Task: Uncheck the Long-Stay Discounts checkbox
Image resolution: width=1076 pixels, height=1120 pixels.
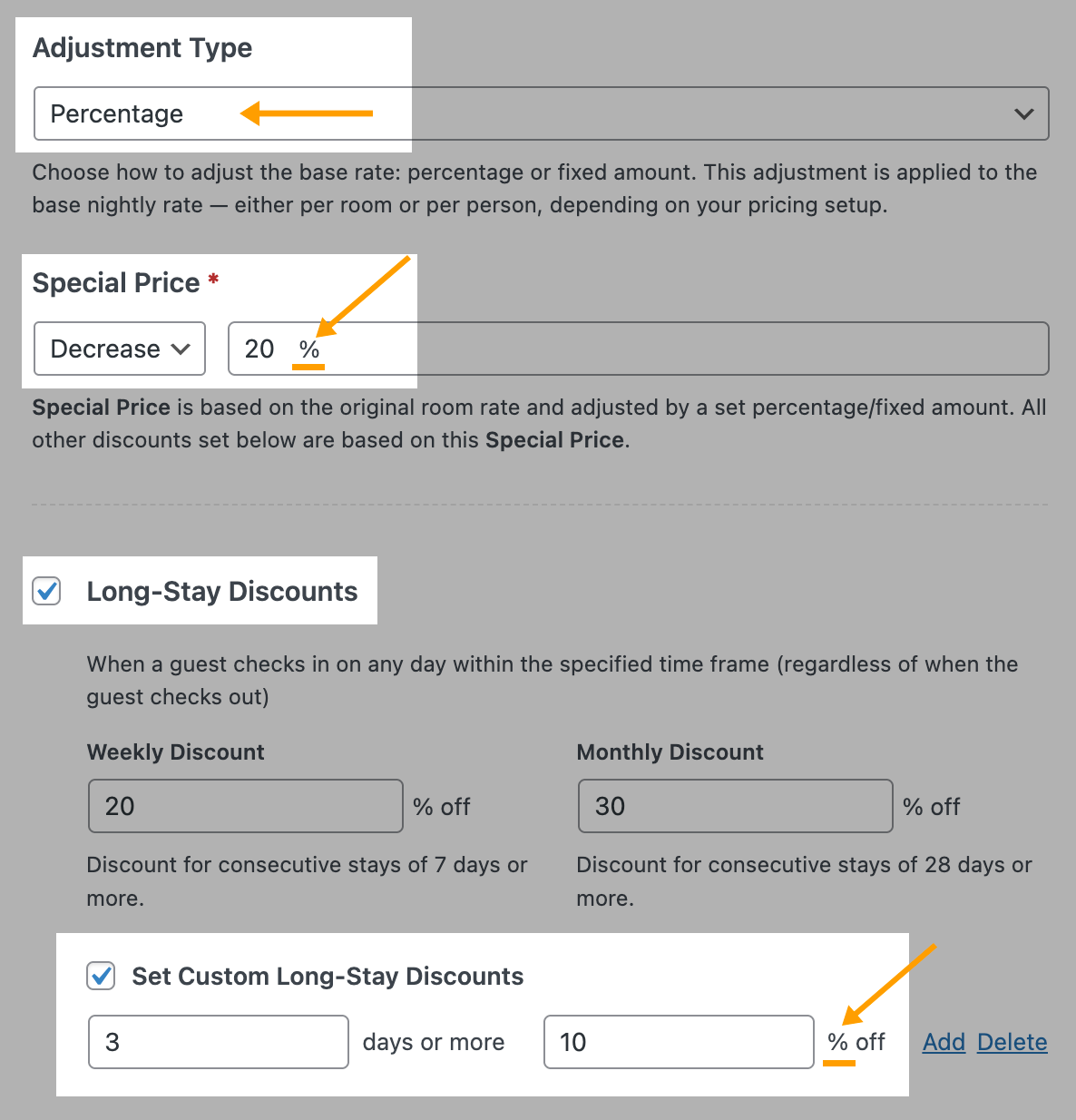Action: click(46, 591)
